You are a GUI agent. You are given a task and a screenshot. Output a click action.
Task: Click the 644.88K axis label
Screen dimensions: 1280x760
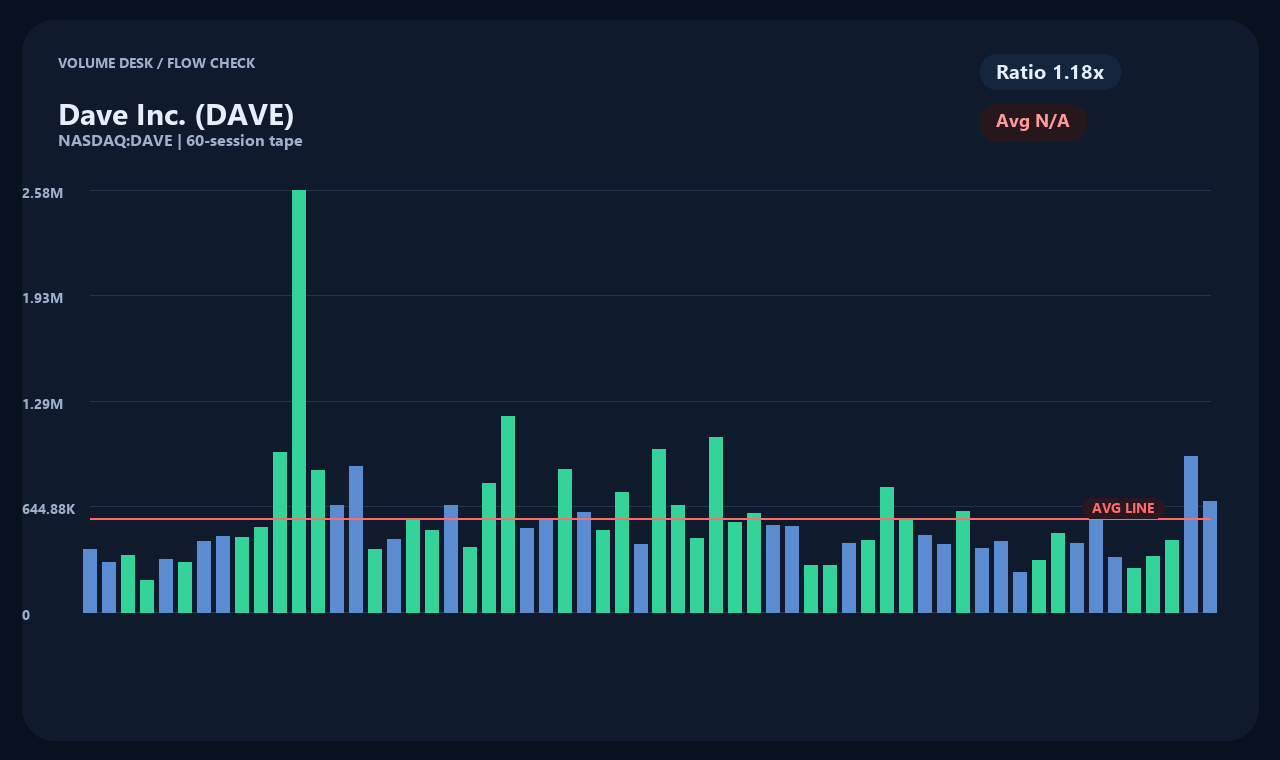coord(49,509)
